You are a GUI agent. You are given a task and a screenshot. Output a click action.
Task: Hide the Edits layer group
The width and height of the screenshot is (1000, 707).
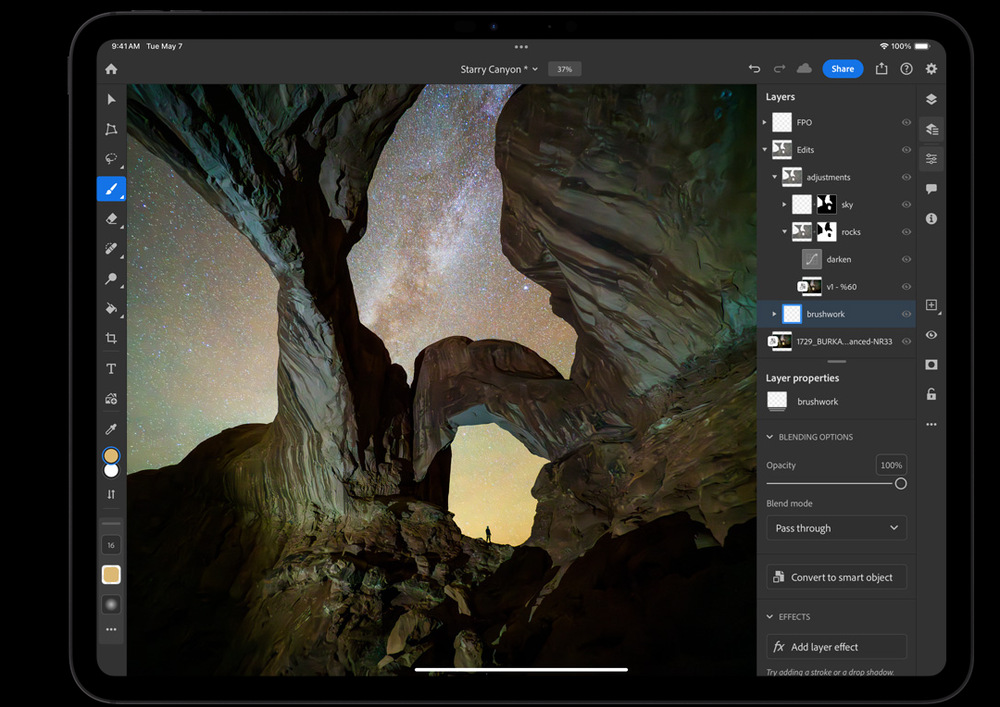pos(906,150)
